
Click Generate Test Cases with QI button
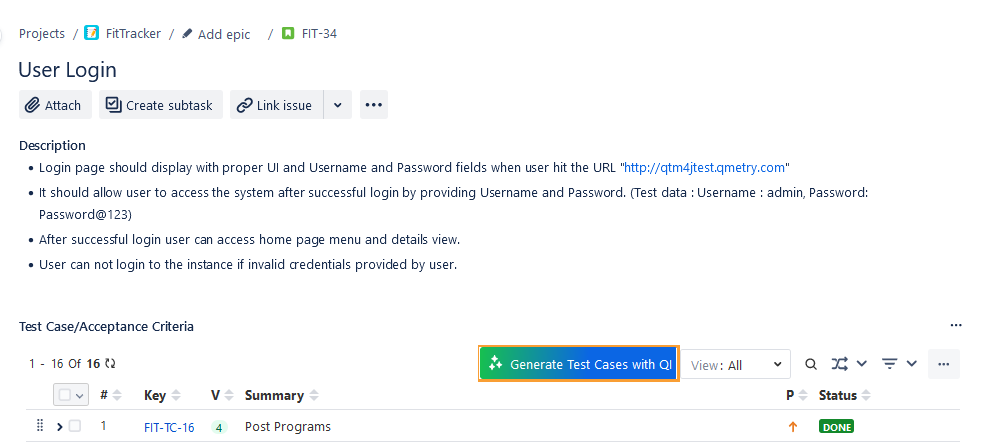[x=580, y=365]
